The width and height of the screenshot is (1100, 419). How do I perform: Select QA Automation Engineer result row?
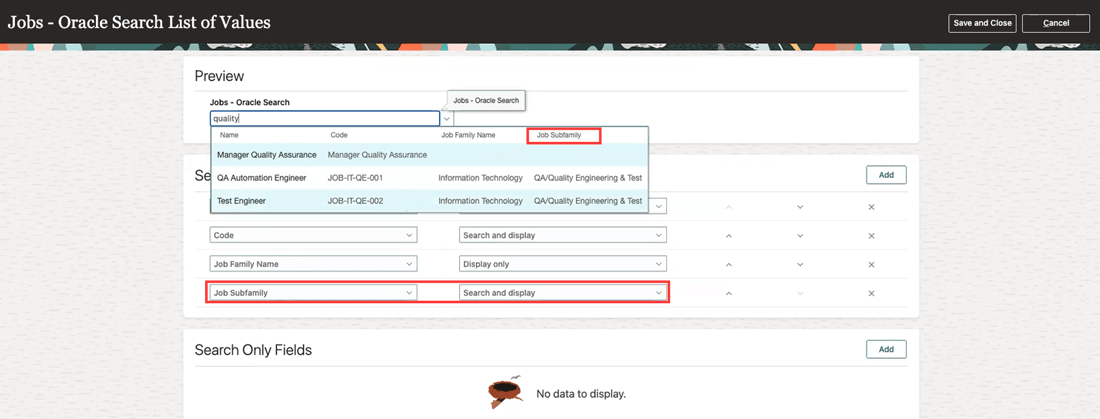pos(429,178)
